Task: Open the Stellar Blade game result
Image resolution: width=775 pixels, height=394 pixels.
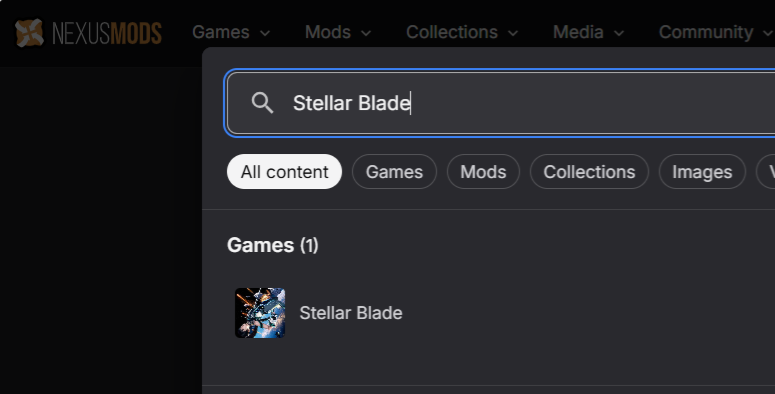Action: pyautogui.click(x=351, y=313)
